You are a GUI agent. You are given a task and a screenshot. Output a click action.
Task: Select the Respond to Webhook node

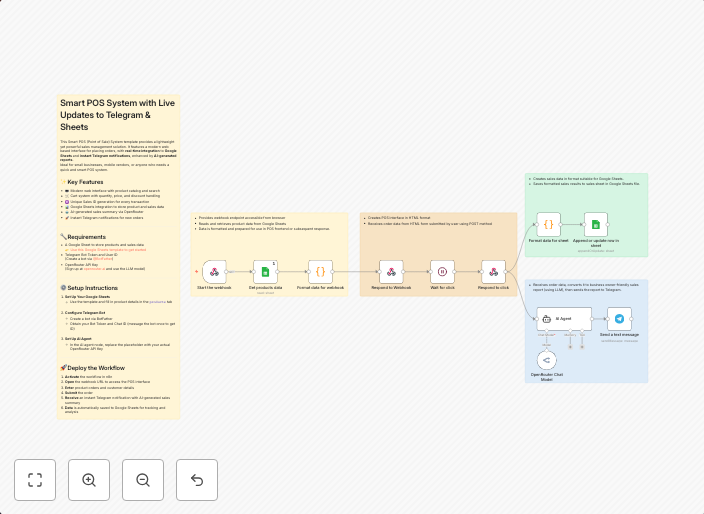pos(391,272)
